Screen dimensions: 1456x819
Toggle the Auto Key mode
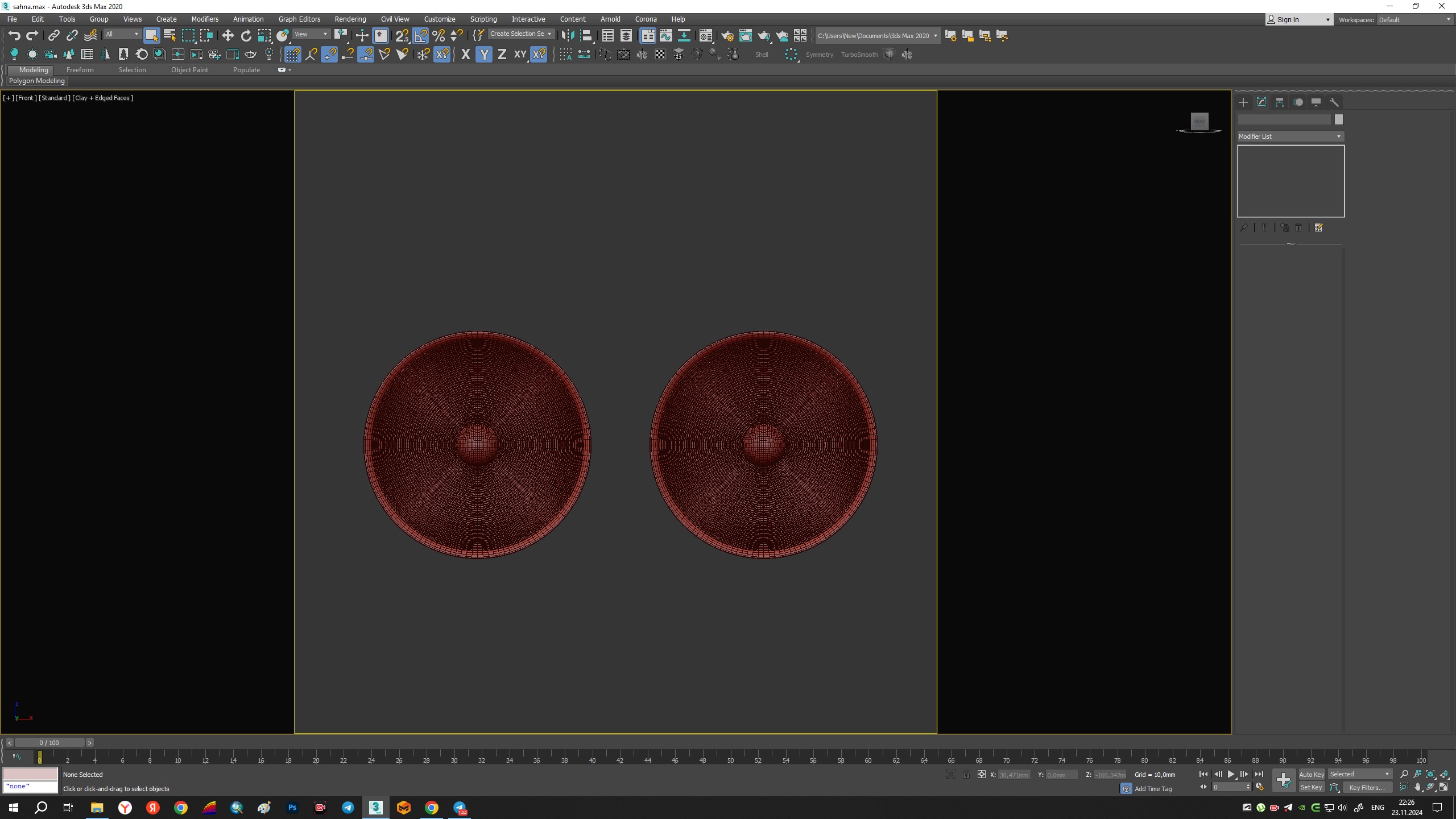1311,775
